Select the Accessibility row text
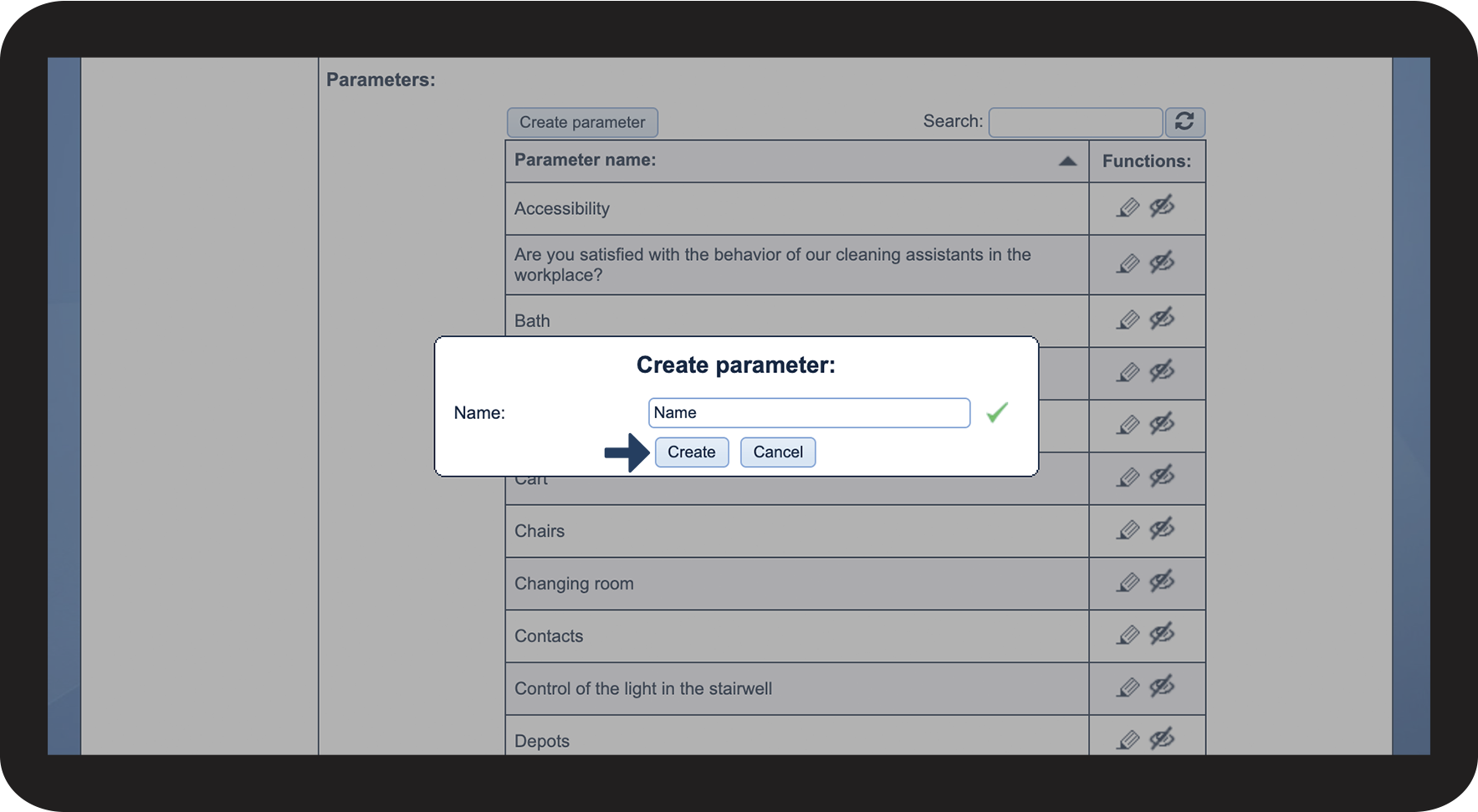 tap(562, 209)
